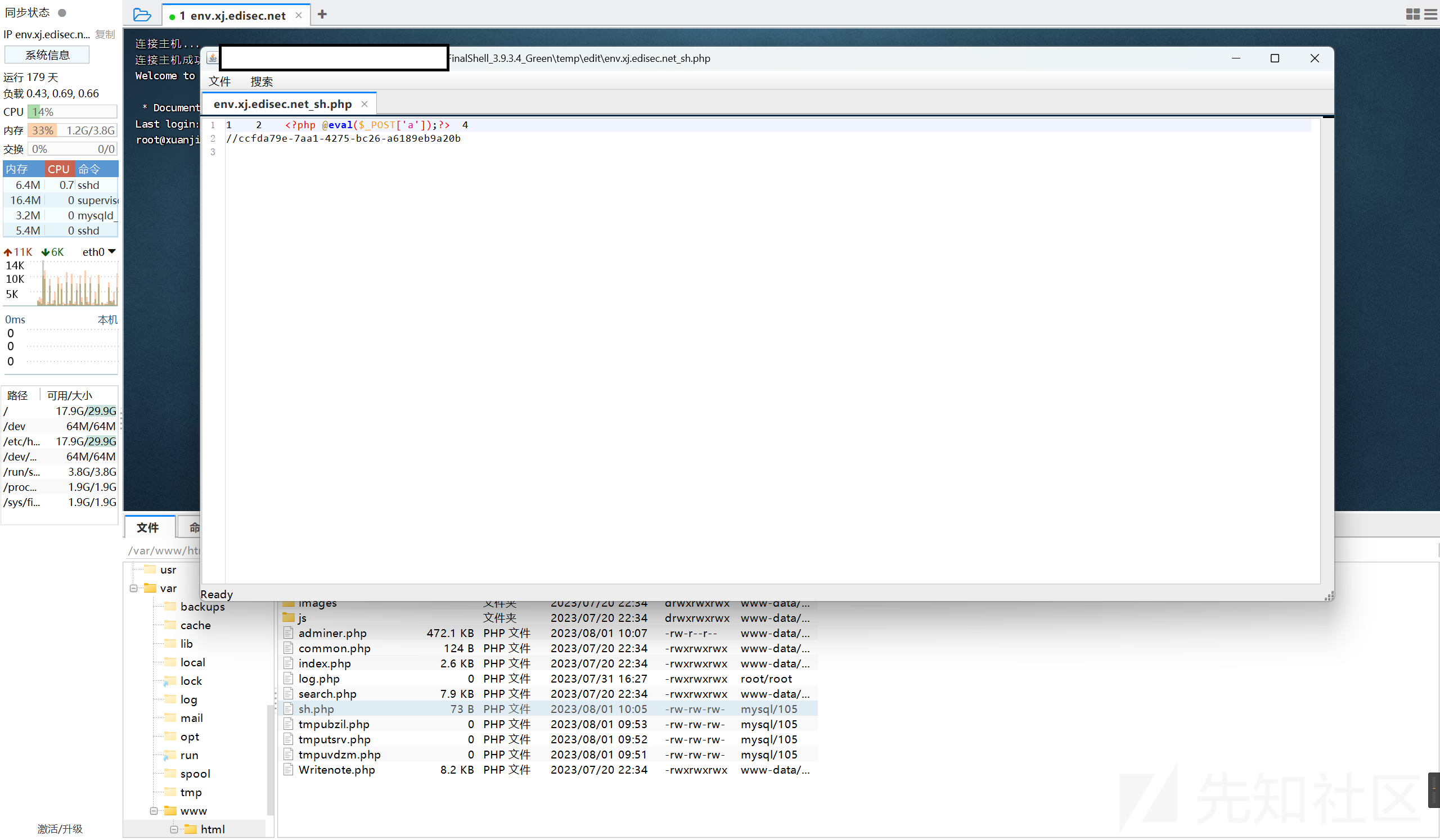Select sh.php file icon

click(288, 708)
